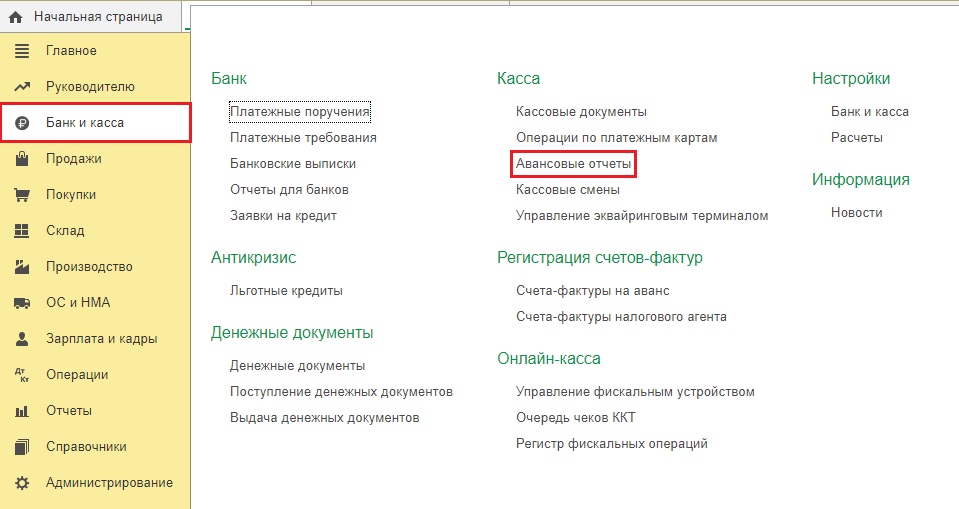
Task: Click the hamburger icon beside Главное
Action: [22, 51]
